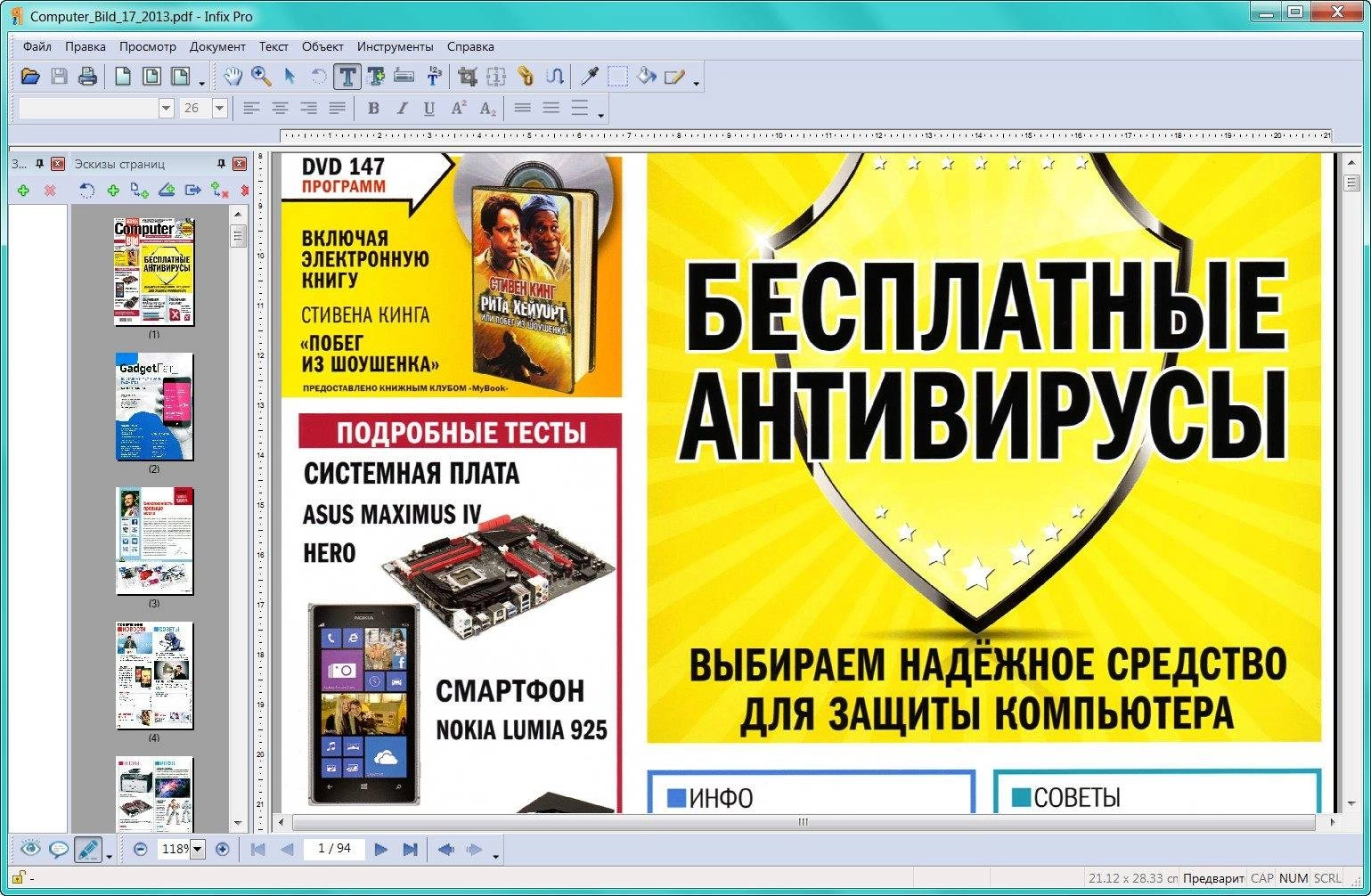
Task: Toggle Bold text formatting
Action: (373, 109)
